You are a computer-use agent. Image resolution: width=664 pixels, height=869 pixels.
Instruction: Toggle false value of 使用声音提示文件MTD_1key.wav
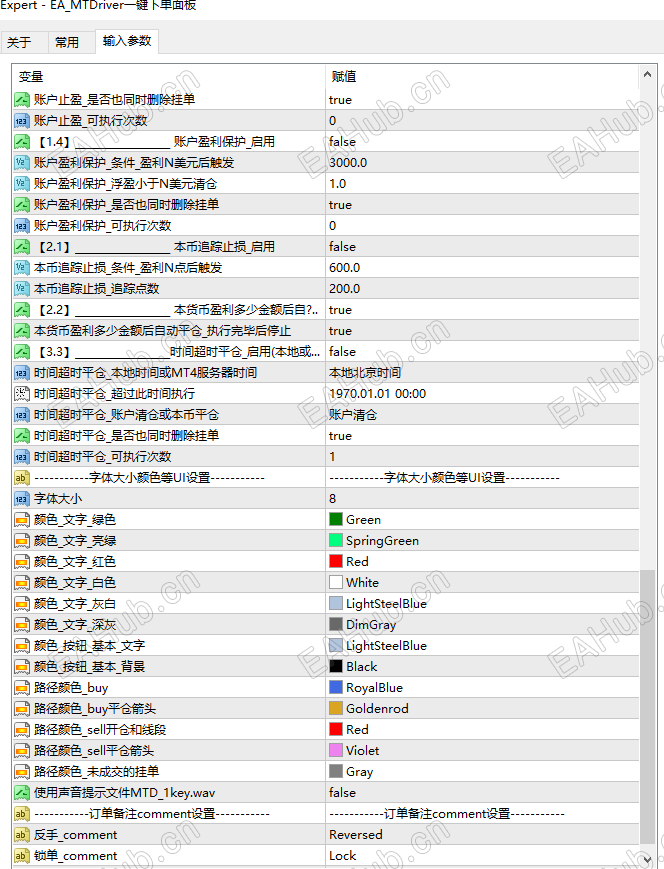(482, 793)
